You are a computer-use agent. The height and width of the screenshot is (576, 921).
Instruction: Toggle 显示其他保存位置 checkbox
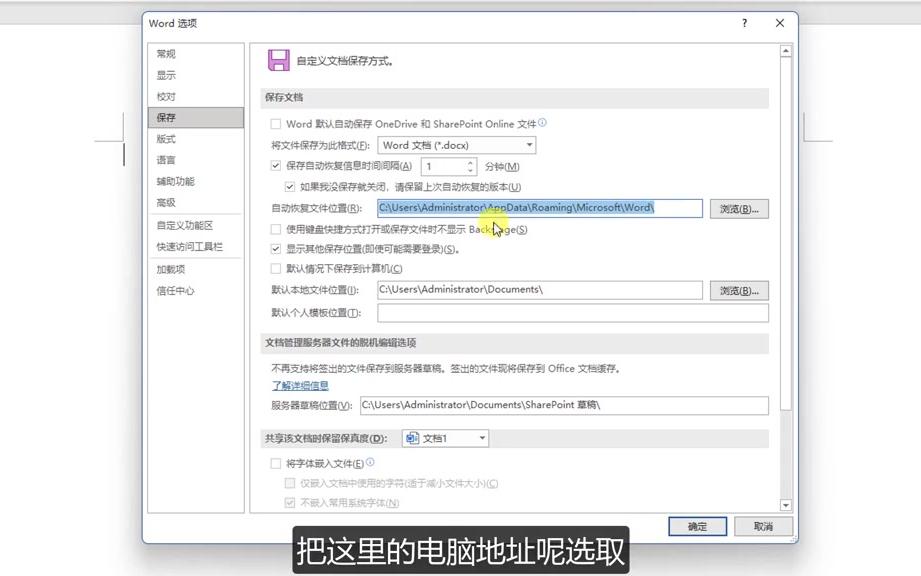[x=275, y=249]
